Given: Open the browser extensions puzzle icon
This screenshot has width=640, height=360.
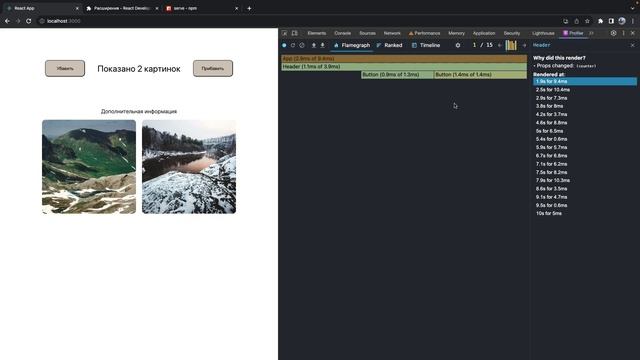Looking at the screenshot, I should point(600,21).
